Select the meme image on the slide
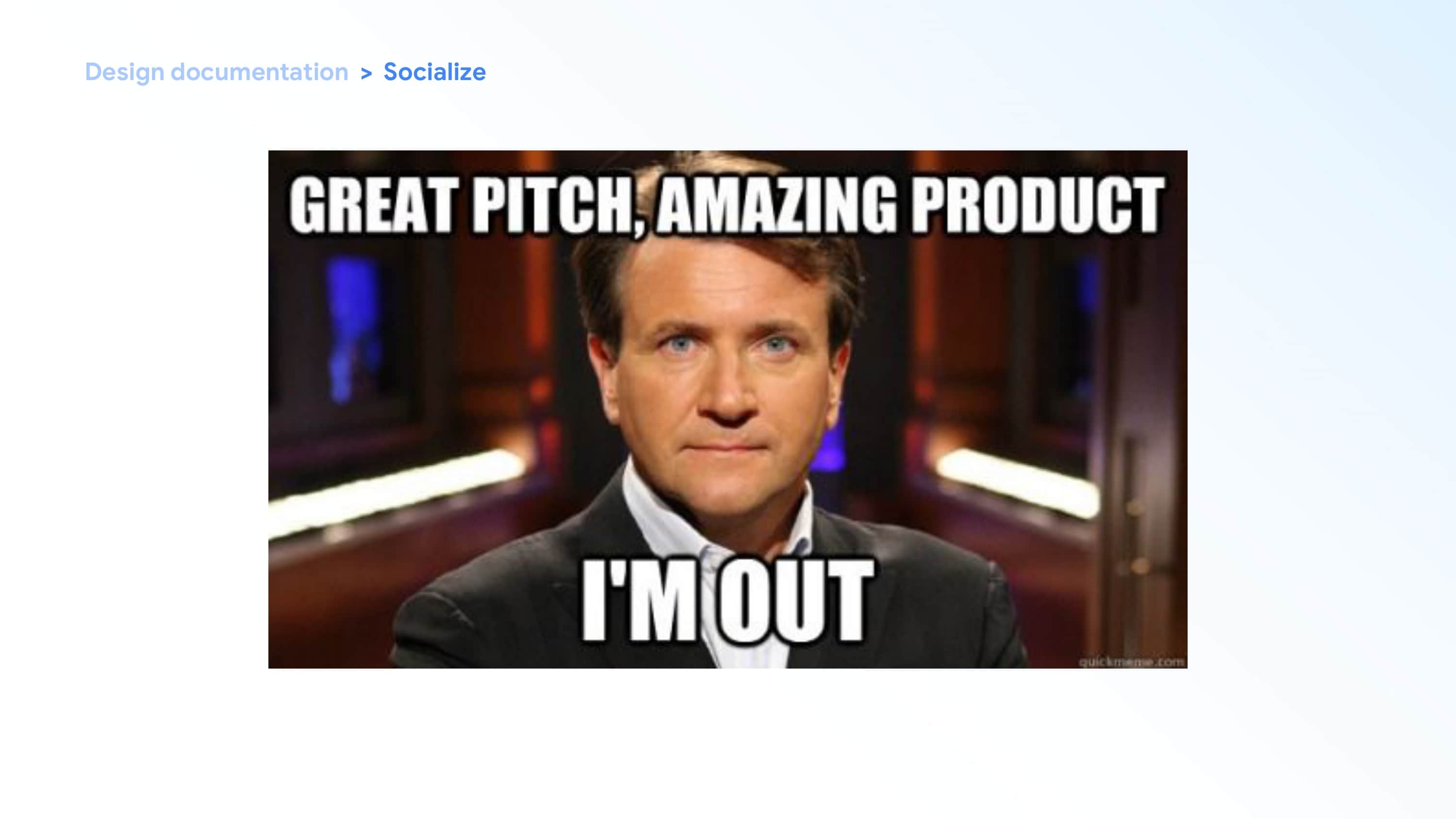The image size is (1456, 819). pyautogui.click(x=728, y=409)
